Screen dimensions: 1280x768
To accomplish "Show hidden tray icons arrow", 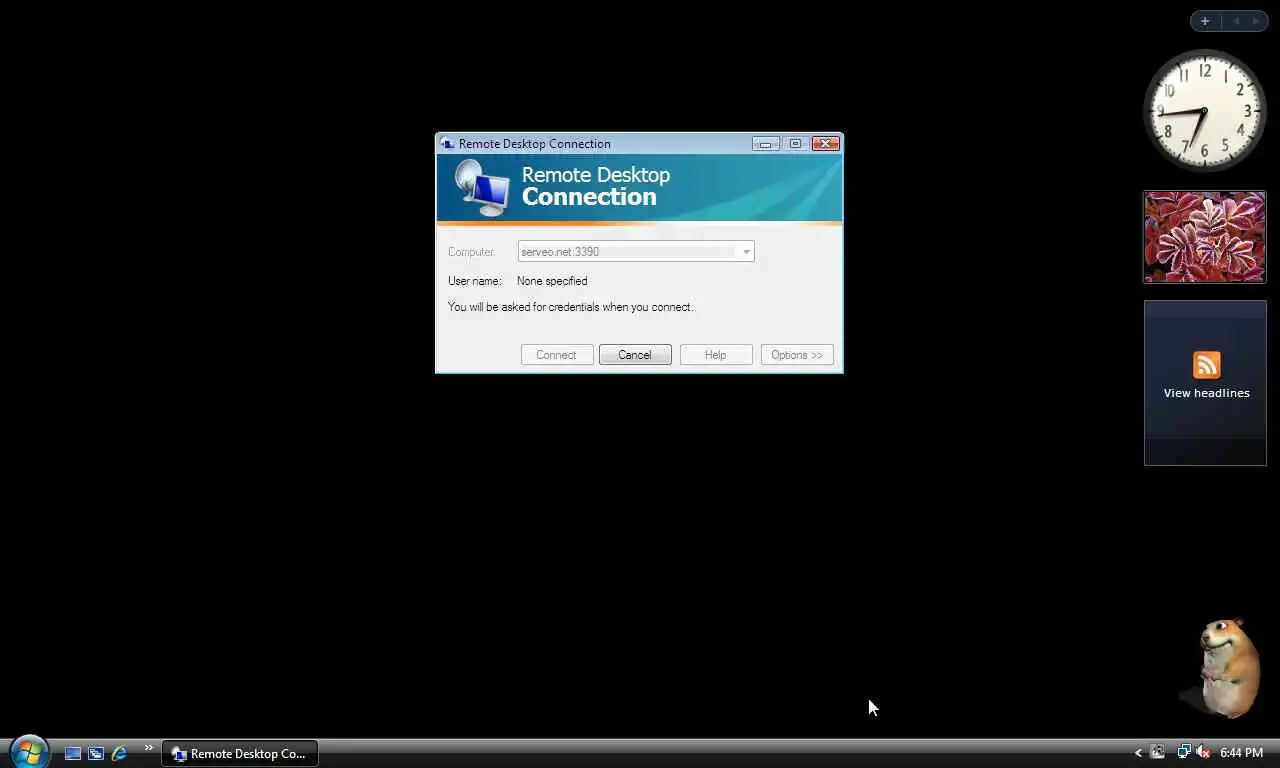I will [x=1138, y=753].
